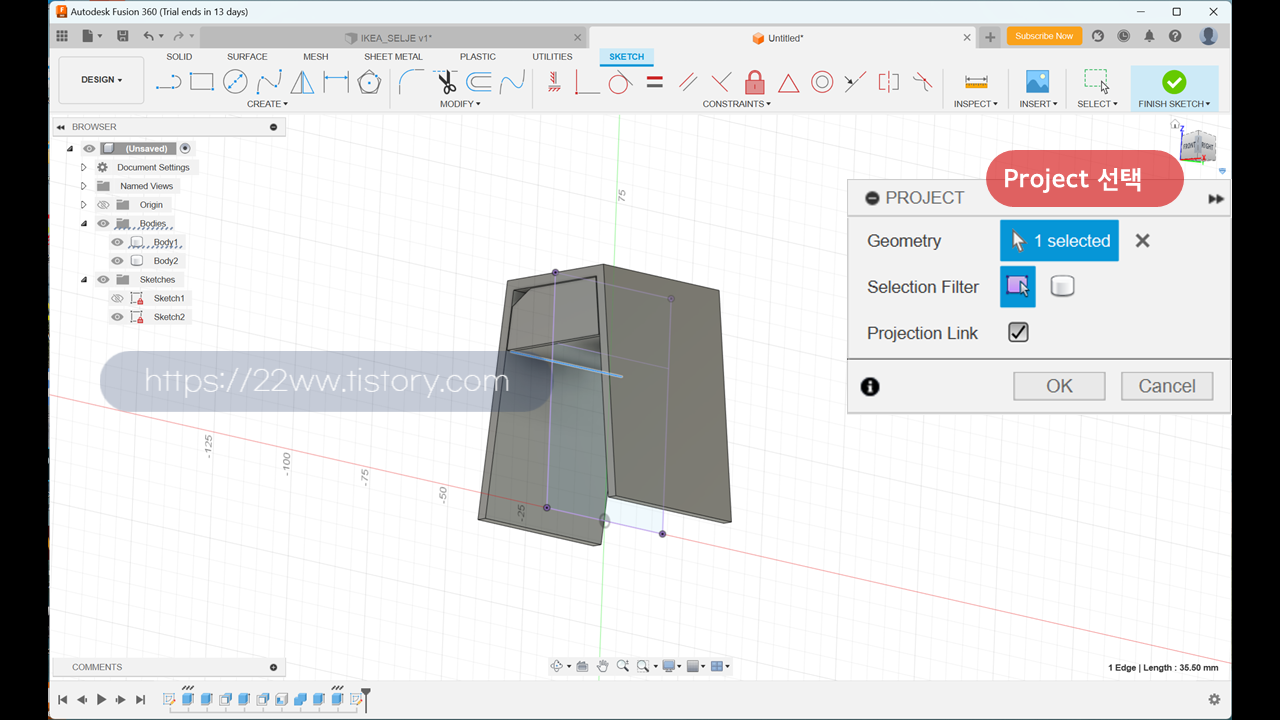The width and height of the screenshot is (1280, 720).
Task: Click the Subscribe Now button
Action: 1044,36
